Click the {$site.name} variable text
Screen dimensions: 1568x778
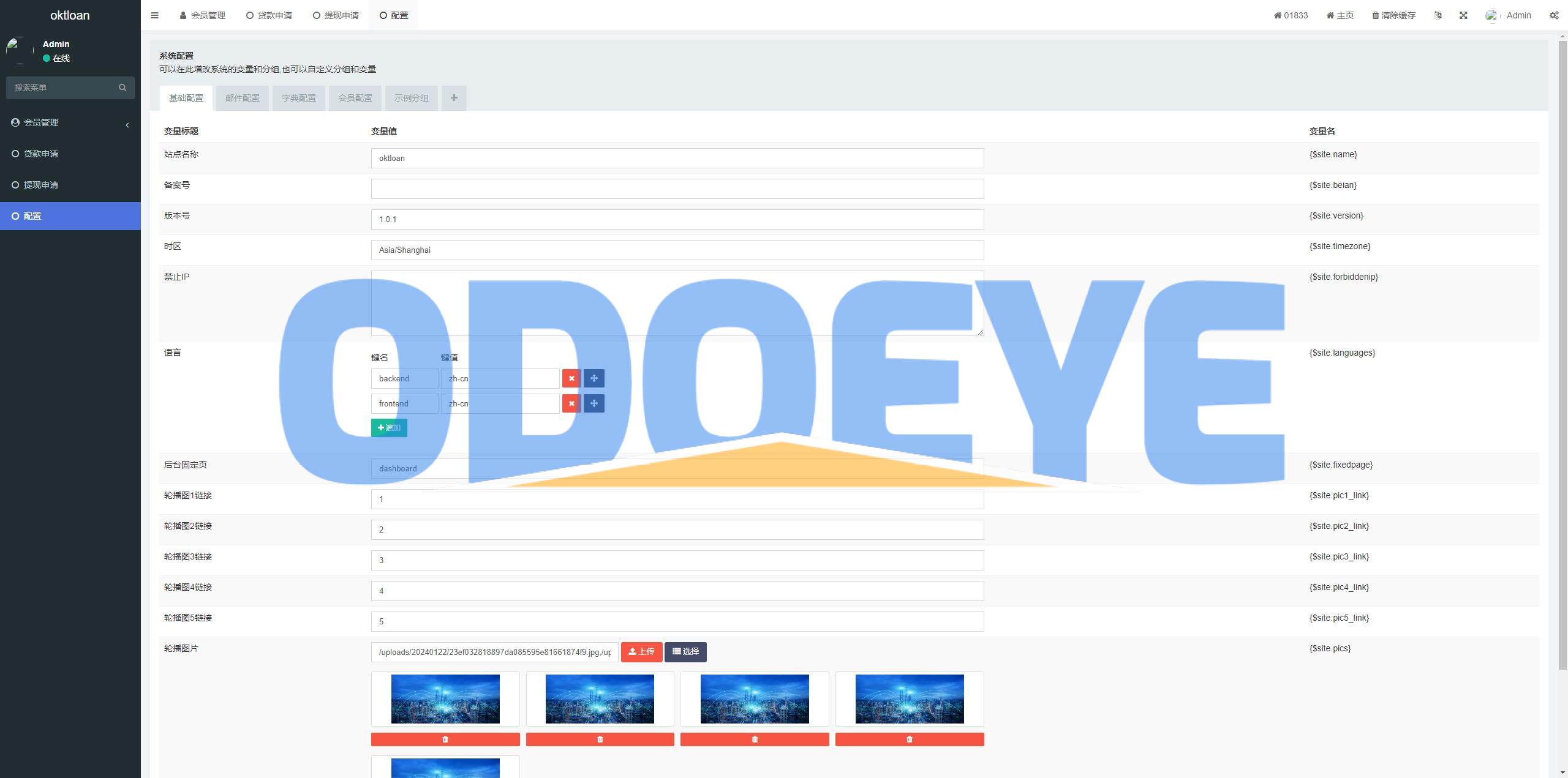pos(1333,154)
